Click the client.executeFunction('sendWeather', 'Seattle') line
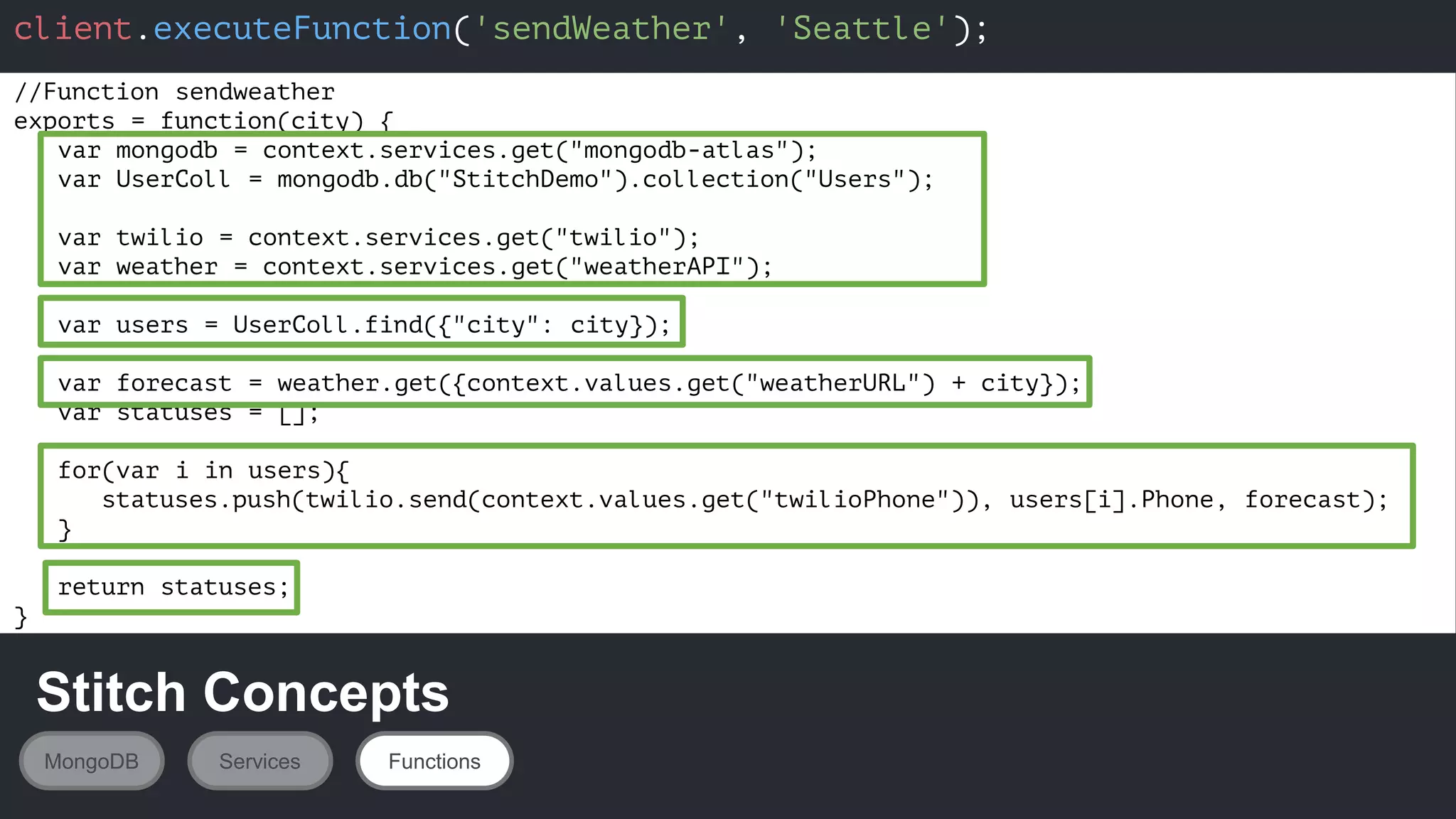The image size is (1456, 819). (x=500, y=29)
